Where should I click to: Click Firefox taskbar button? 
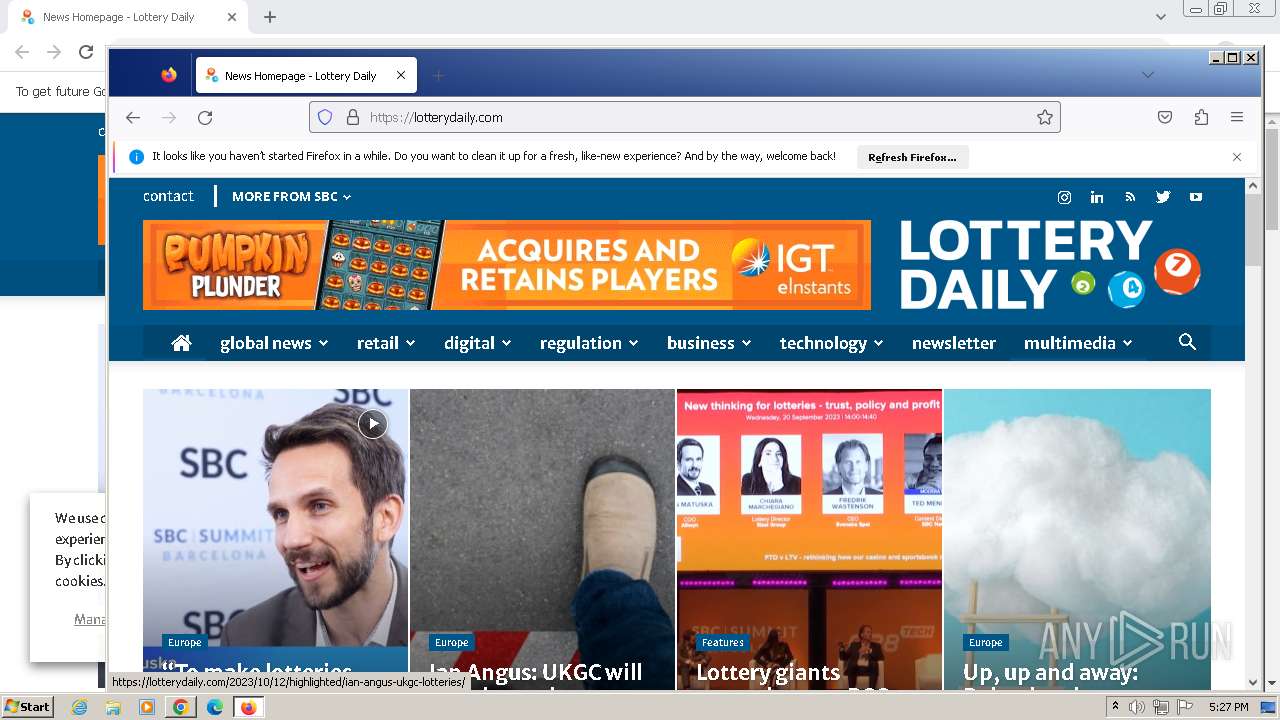coord(248,707)
